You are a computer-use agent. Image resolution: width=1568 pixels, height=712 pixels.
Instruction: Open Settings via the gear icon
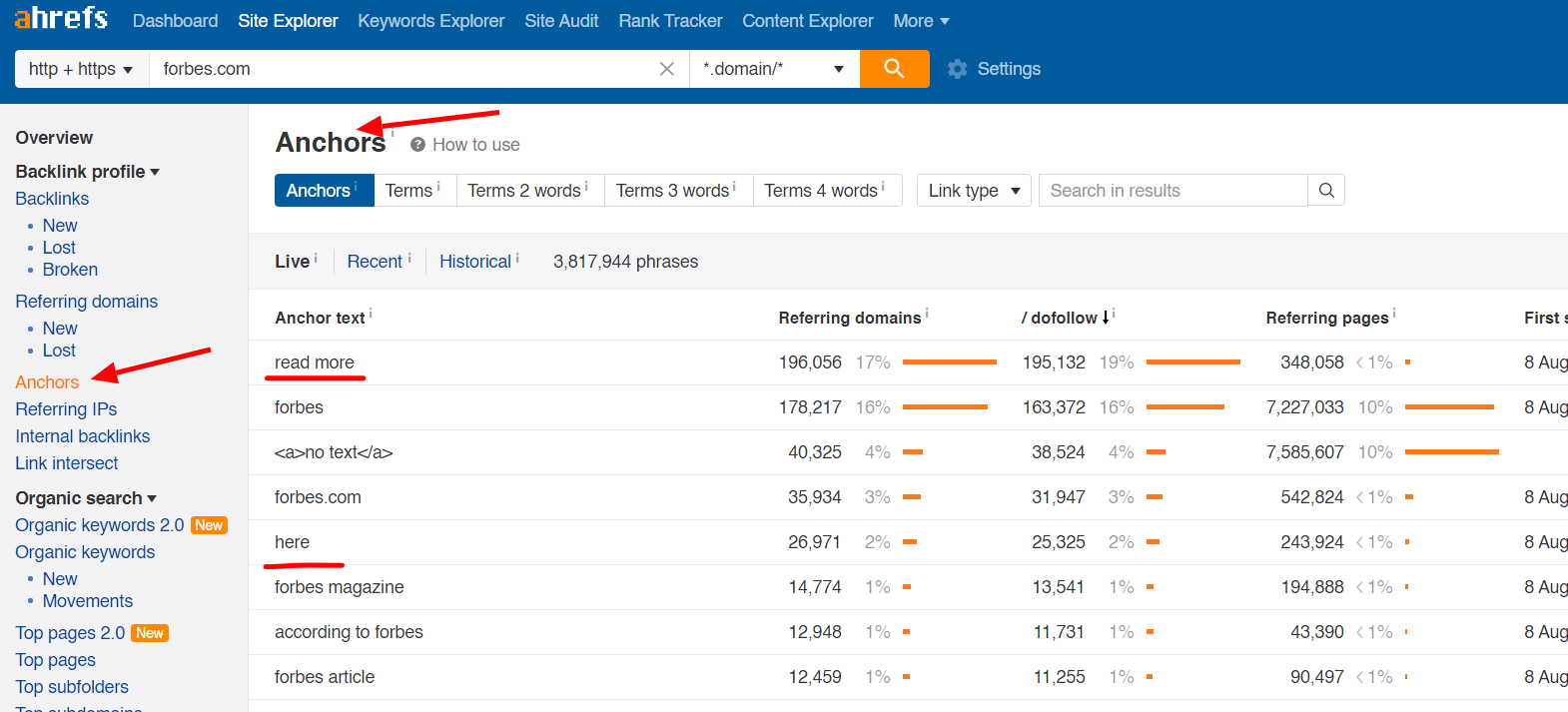tap(958, 69)
